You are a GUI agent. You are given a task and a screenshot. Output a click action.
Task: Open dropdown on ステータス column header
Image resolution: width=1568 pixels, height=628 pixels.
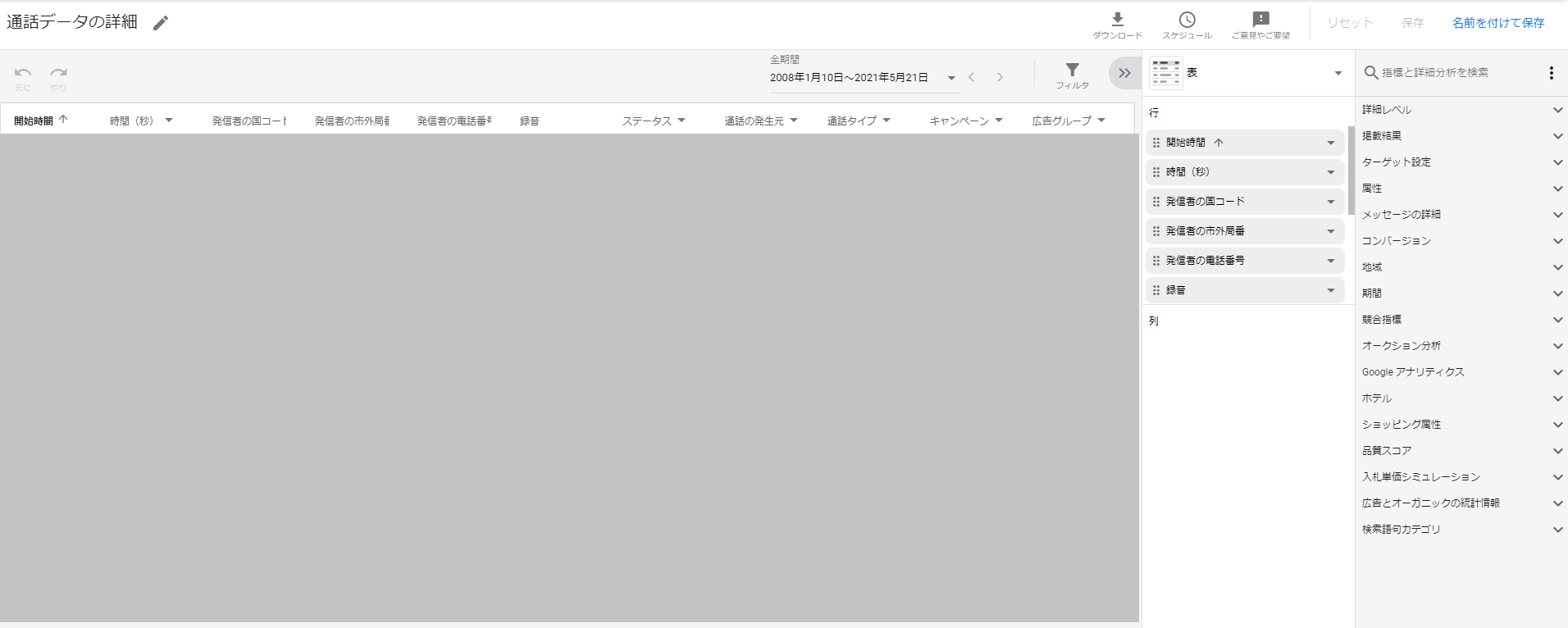click(x=681, y=121)
